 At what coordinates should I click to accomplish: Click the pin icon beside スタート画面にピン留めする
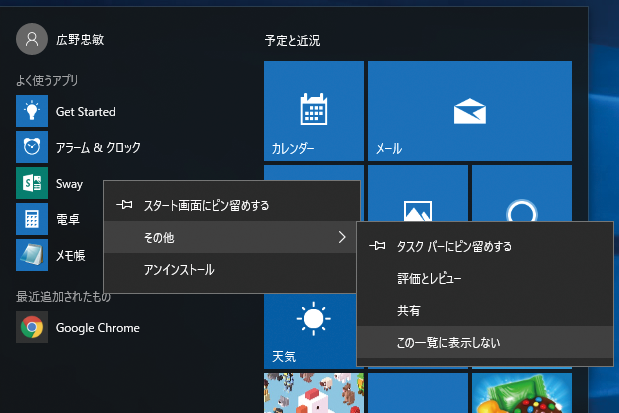pyautogui.click(x=124, y=205)
